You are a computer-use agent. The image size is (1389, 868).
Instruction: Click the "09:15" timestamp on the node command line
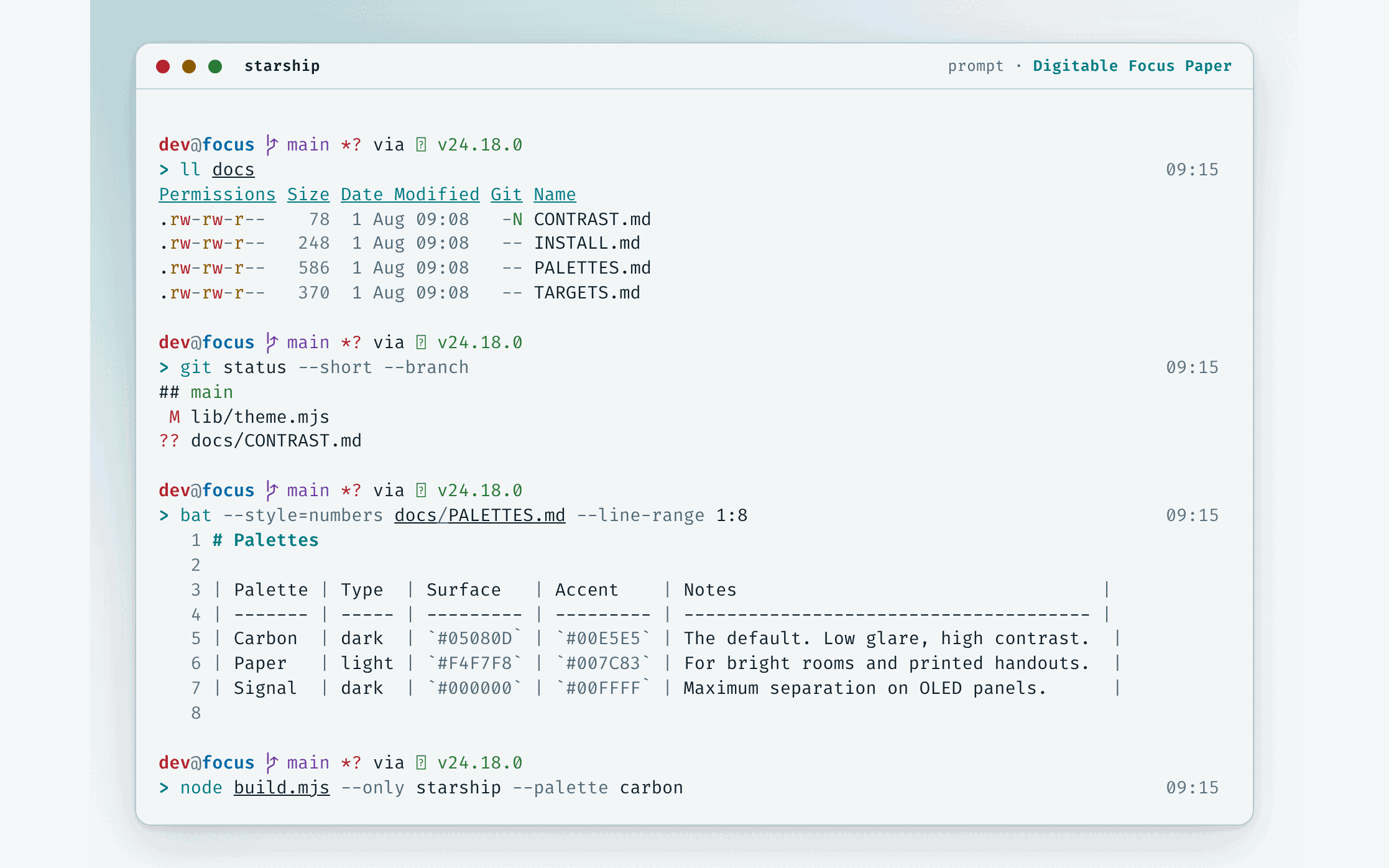[x=1192, y=788]
